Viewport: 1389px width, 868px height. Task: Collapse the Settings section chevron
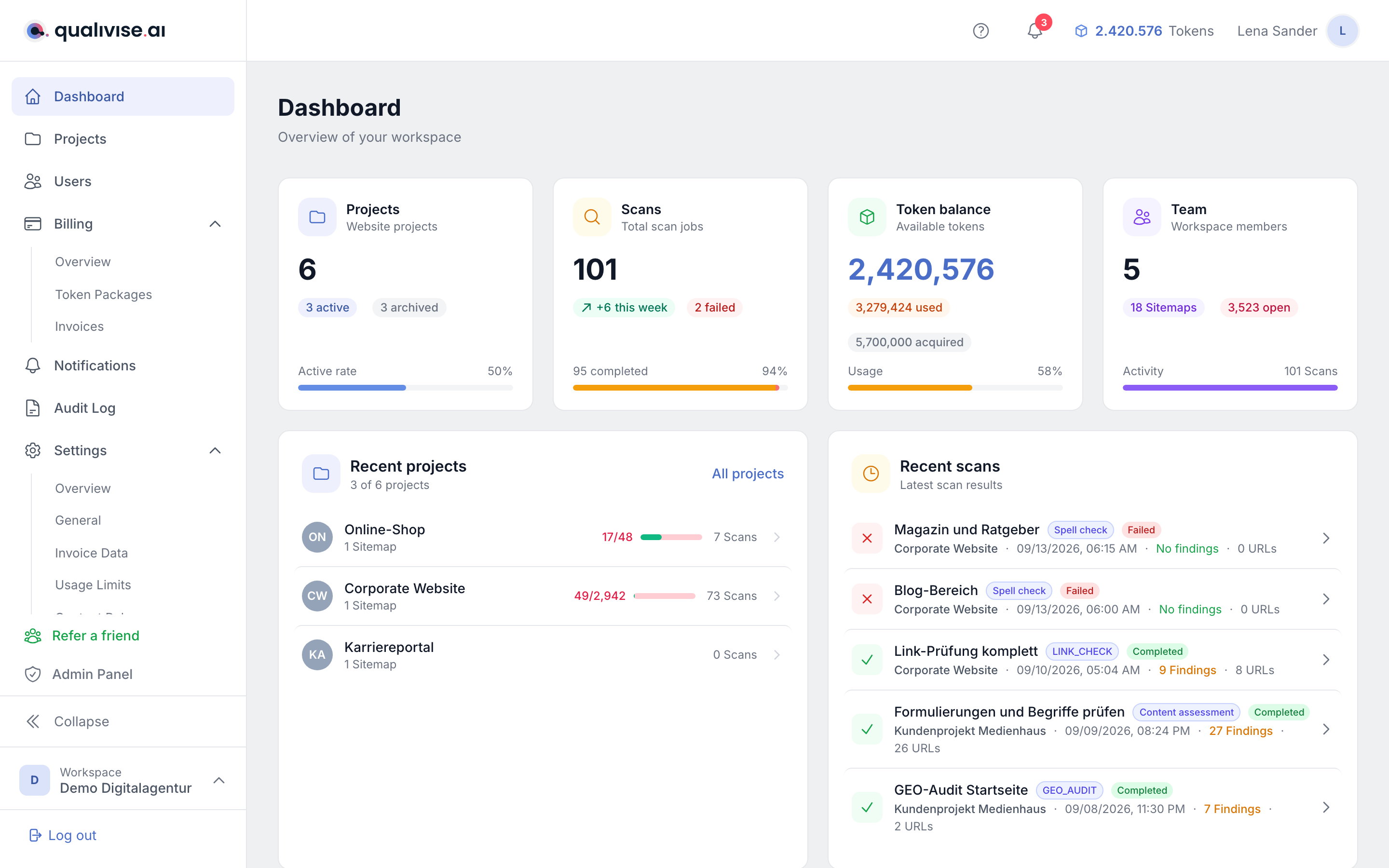[215, 451]
